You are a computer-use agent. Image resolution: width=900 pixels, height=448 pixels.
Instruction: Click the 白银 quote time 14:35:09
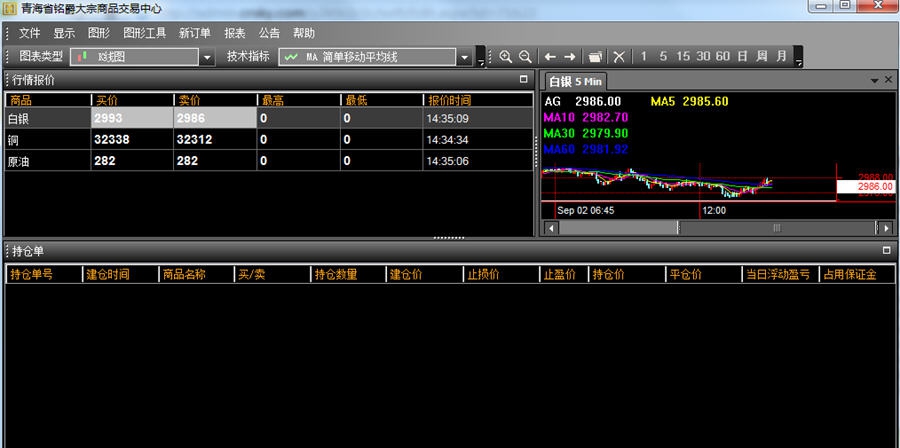(447, 118)
